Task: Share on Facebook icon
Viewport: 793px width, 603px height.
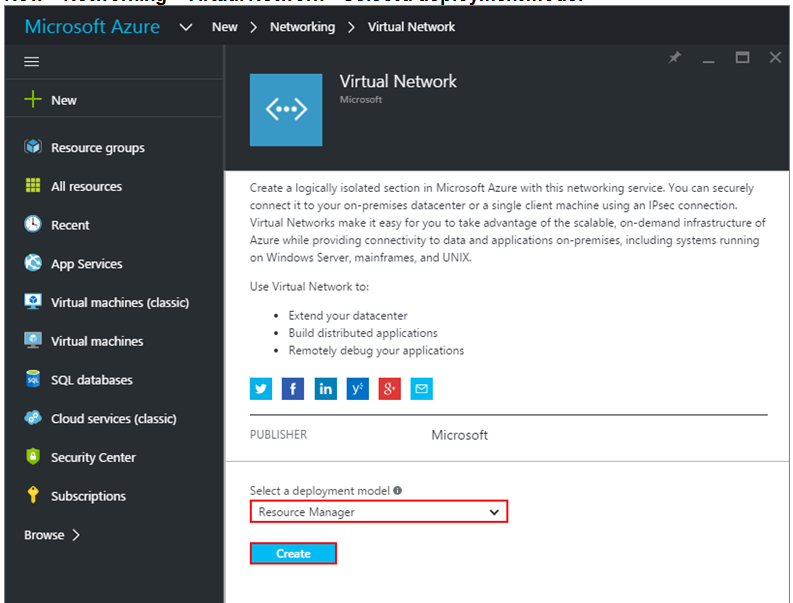Action: [293, 389]
